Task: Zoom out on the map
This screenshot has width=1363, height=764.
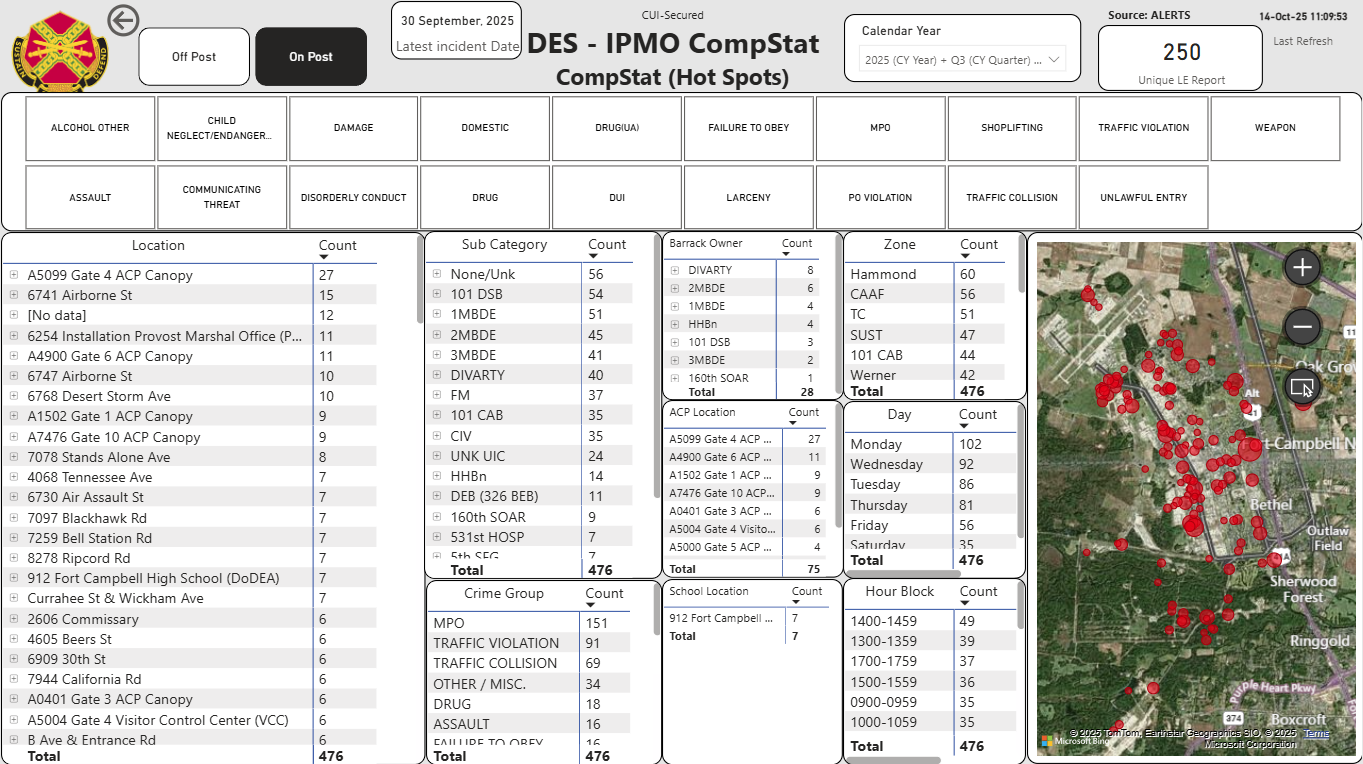Action: click(1302, 327)
